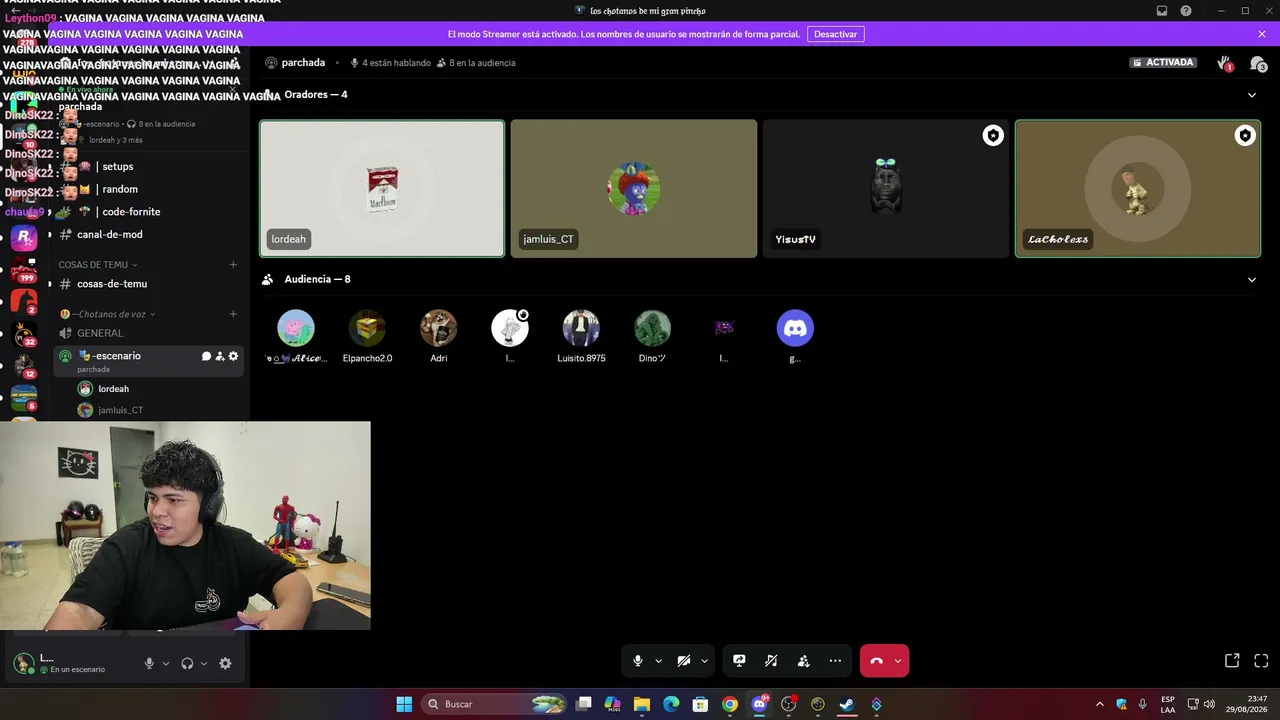The image size is (1280, 720).
Task: Mute microphone in user panel
Action: tap(149, 663)
